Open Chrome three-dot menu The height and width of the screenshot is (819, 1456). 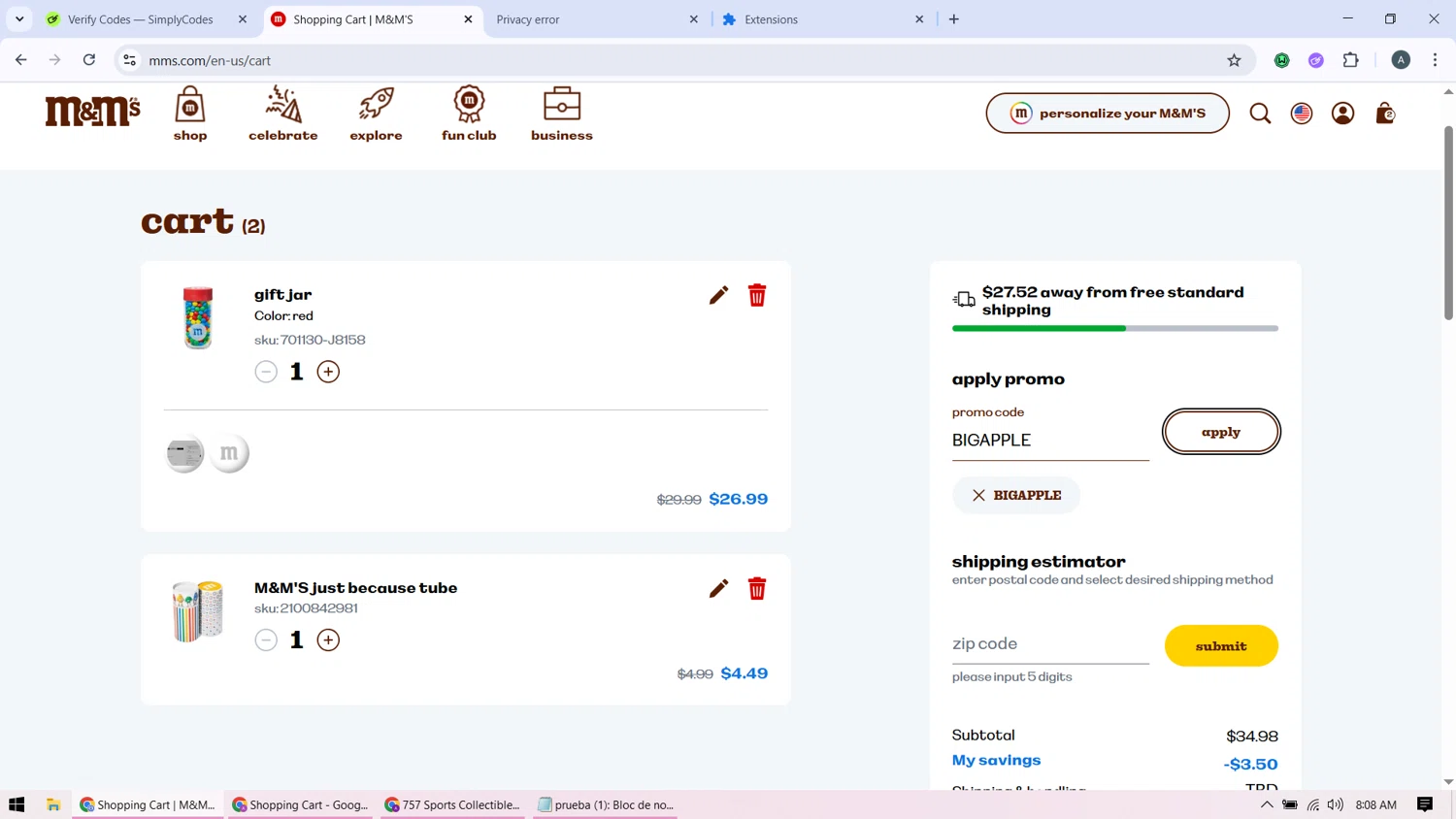(x=1435, y=60)
